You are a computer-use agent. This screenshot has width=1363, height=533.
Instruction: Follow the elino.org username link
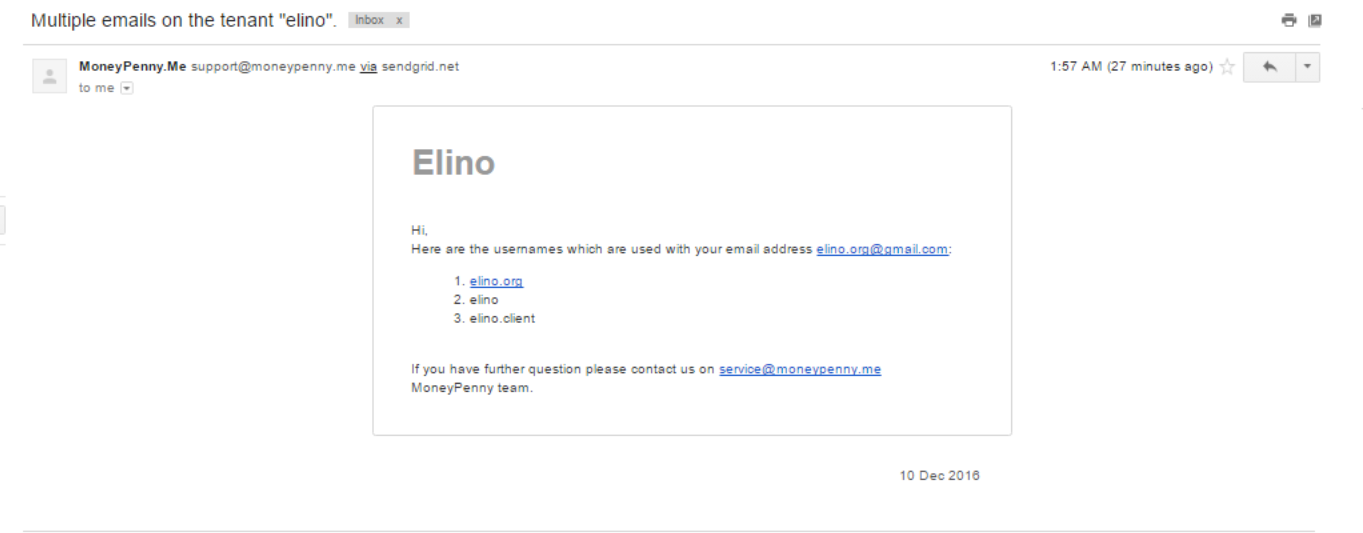(496, 281)
